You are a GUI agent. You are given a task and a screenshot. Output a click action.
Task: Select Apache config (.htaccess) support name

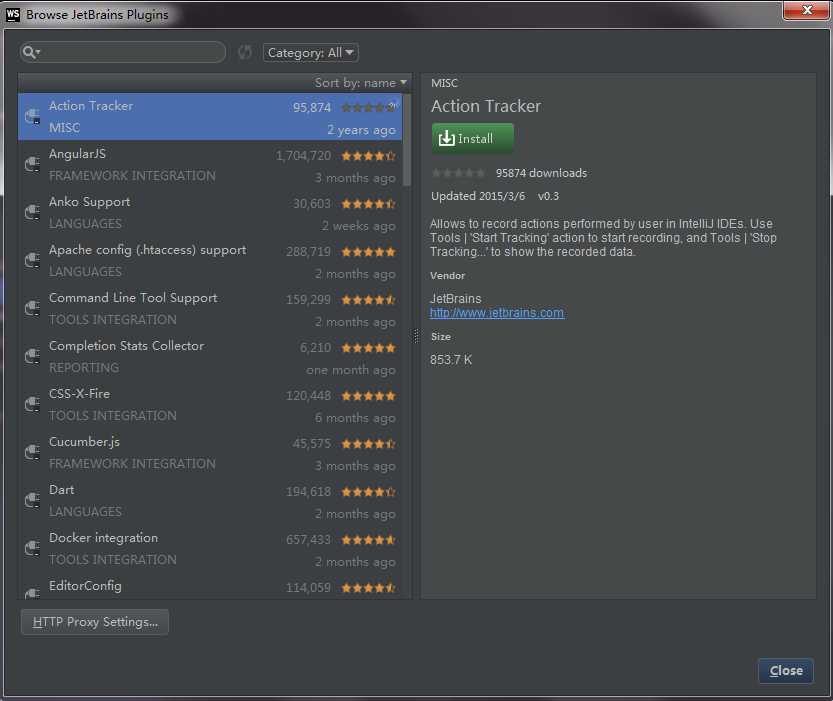(x=148, y=250)
